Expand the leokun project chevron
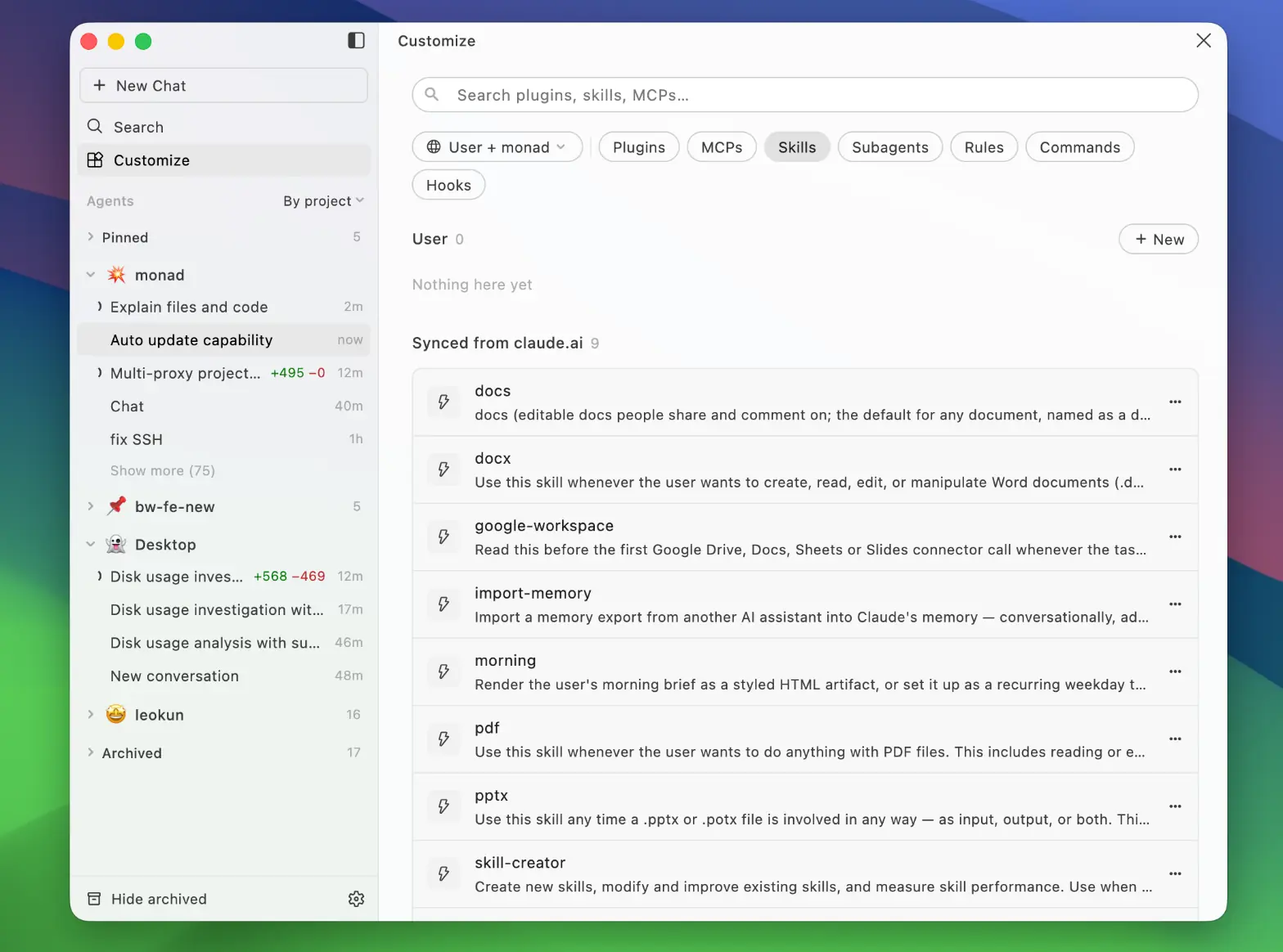Screen dimensions: 1283x952 (x=91, y=715)
